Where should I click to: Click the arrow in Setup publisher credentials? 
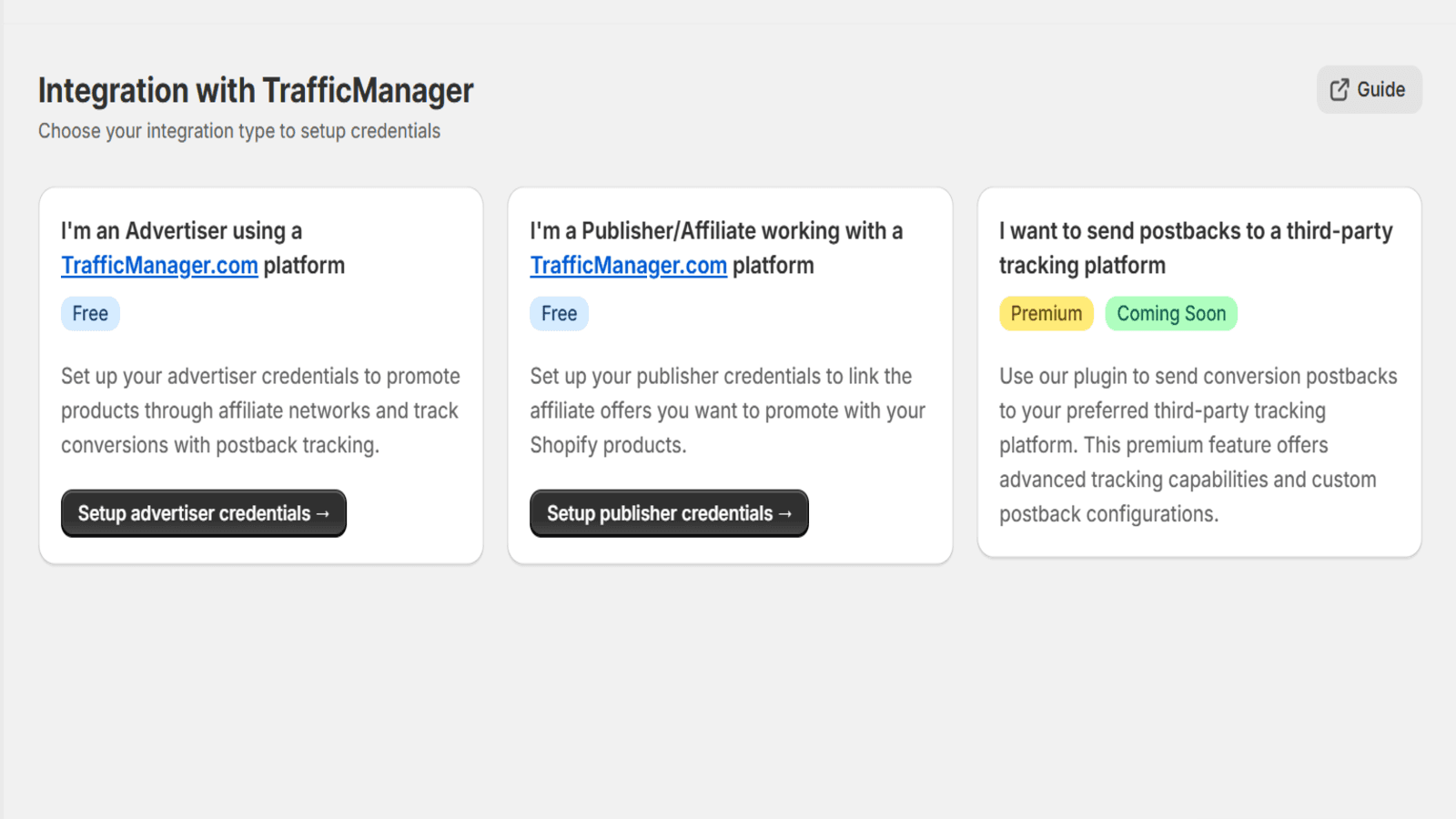786,512
